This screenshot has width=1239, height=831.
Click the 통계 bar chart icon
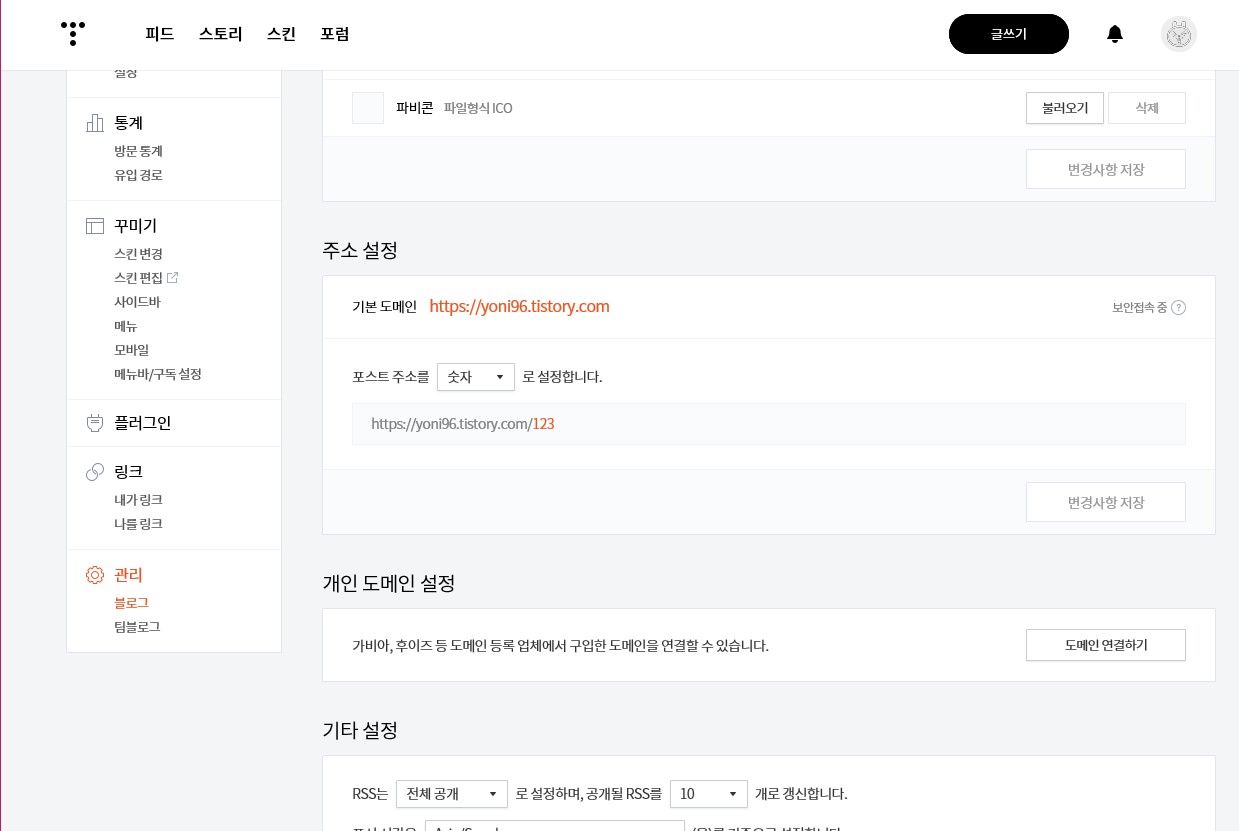coord(95,123)
